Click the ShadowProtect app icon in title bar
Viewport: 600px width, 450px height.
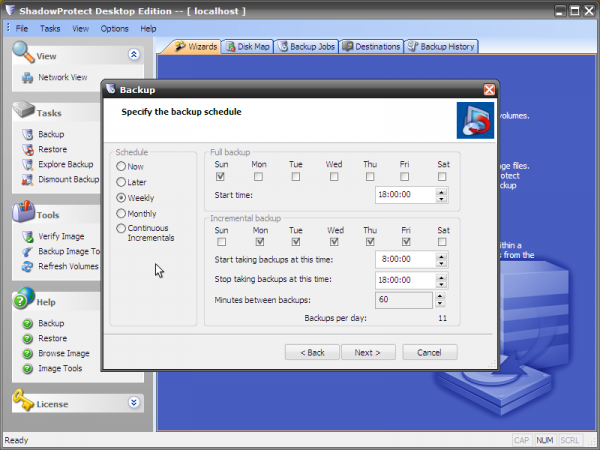click(x=10, y=10)
